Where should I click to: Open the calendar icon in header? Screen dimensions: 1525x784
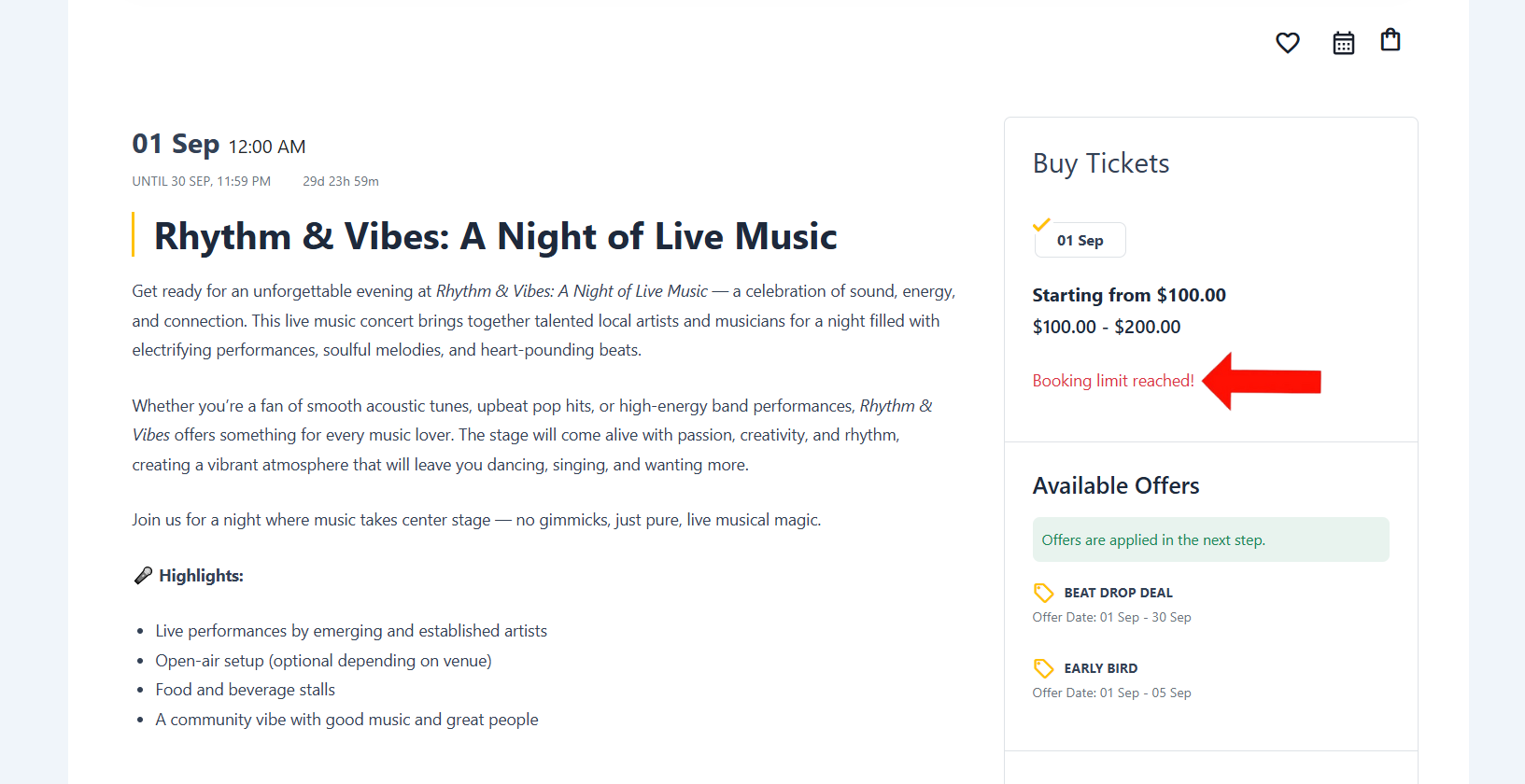pos(1344,43)
